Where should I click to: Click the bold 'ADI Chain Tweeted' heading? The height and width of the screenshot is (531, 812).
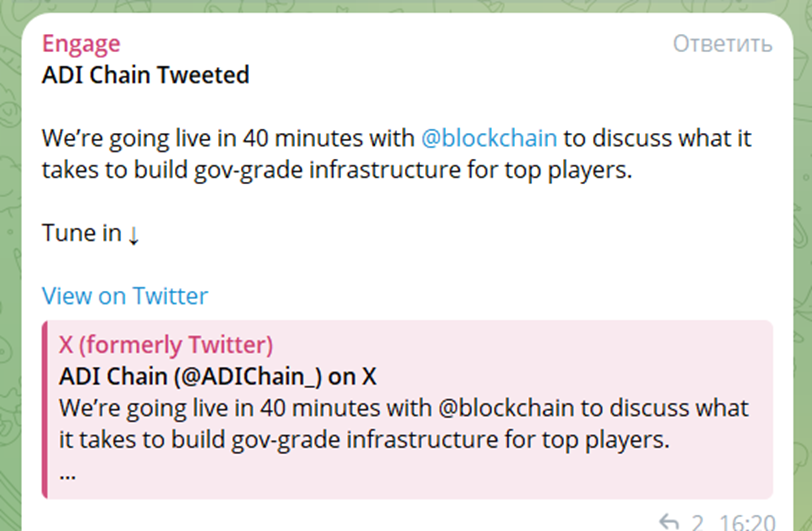click(145, 75)
